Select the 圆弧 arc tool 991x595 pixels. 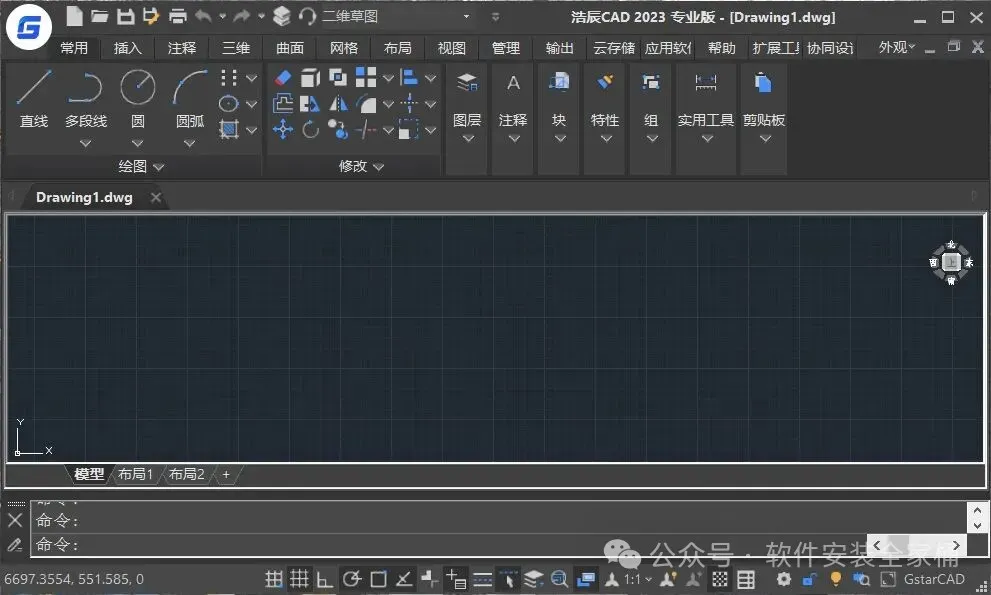click(190, 98)
